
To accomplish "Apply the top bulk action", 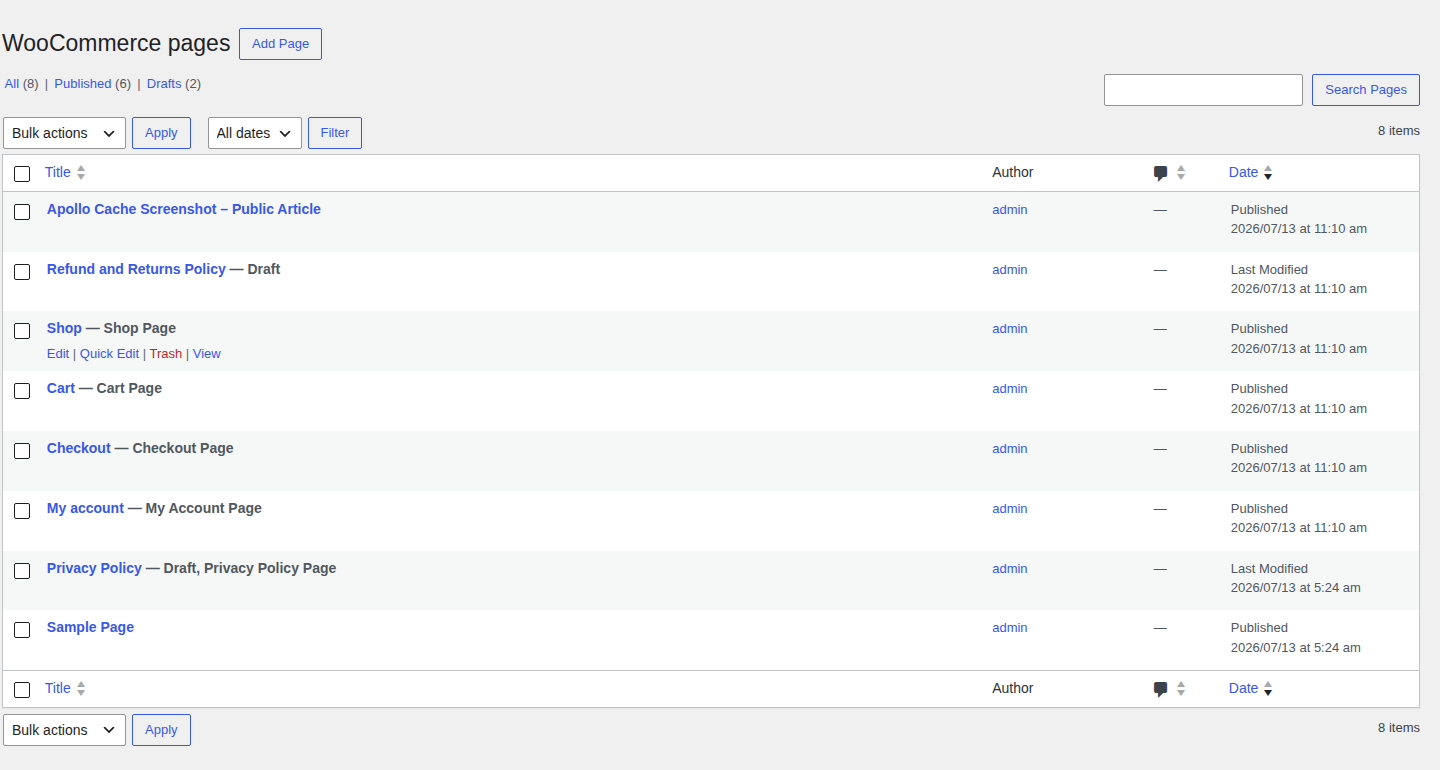I will pos(161,133).
